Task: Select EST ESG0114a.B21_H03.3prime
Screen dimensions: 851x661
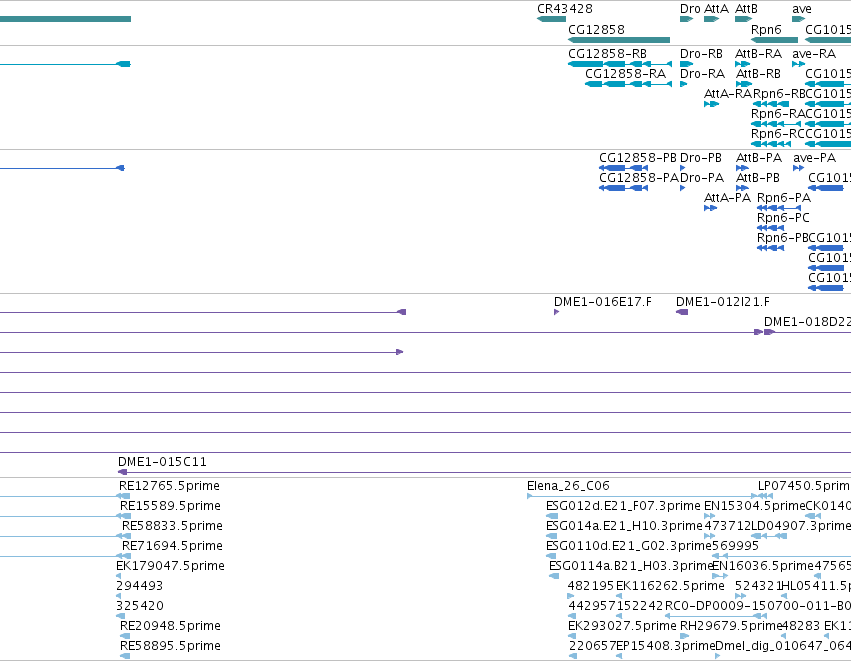Action: click(x=631, y=566)
